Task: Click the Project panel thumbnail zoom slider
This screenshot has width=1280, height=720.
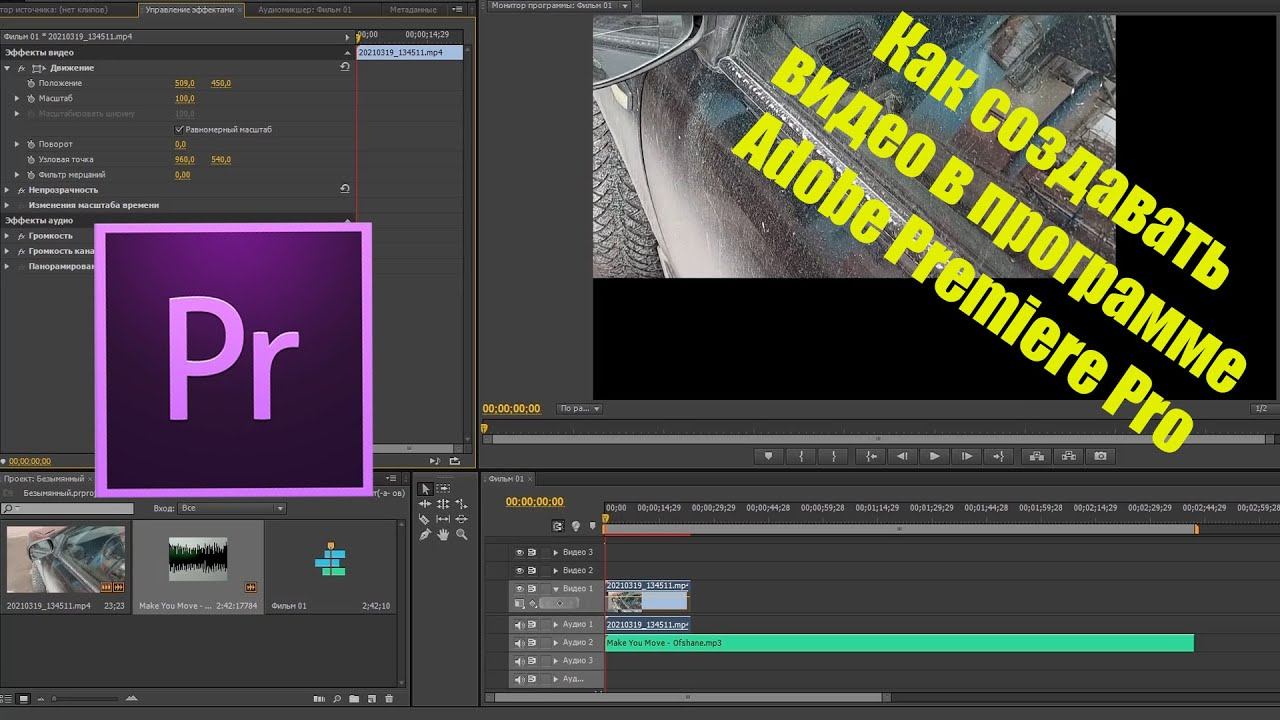Action: 56,699
